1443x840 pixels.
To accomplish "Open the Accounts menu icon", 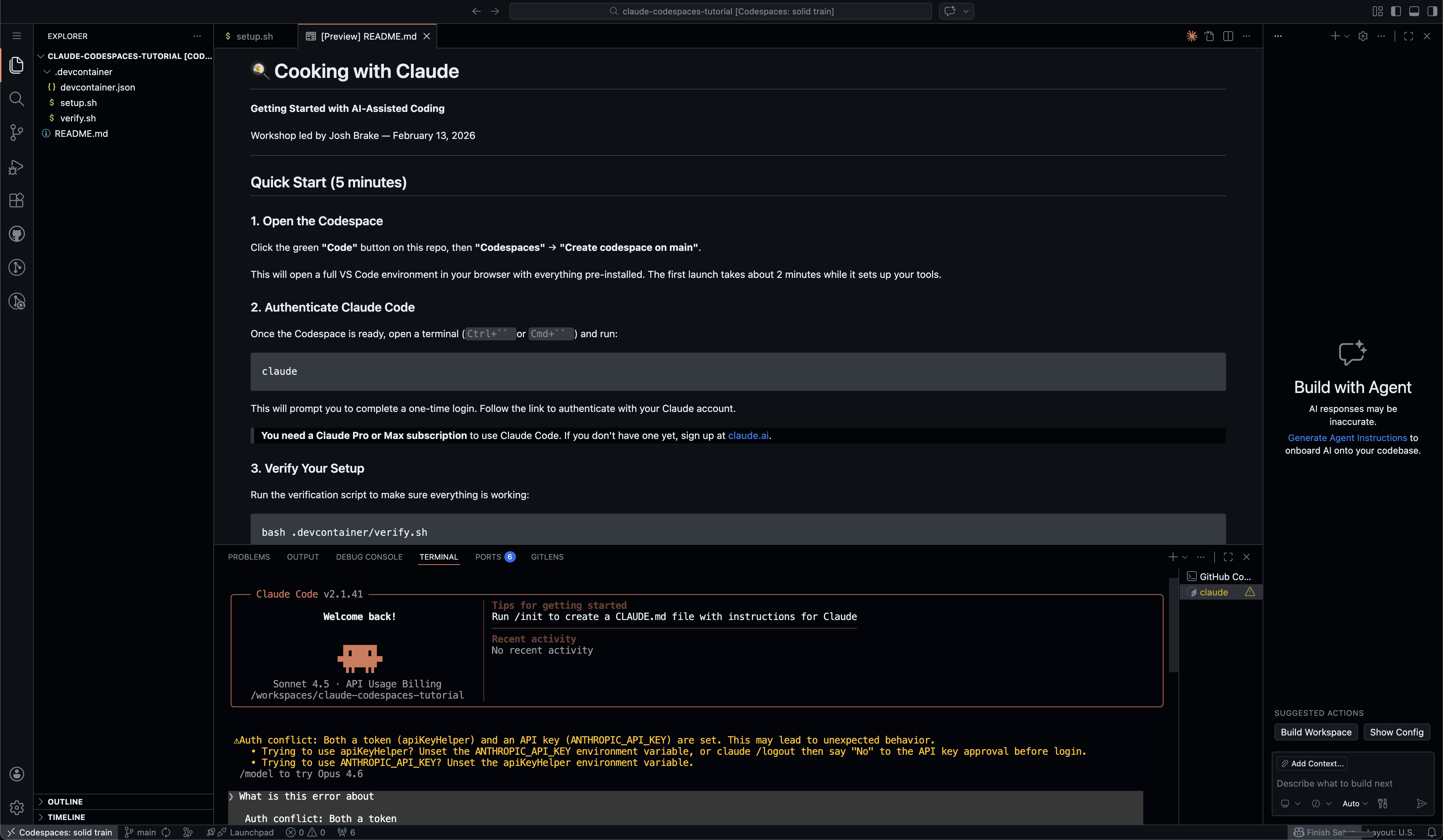I will tap(16, 774).
